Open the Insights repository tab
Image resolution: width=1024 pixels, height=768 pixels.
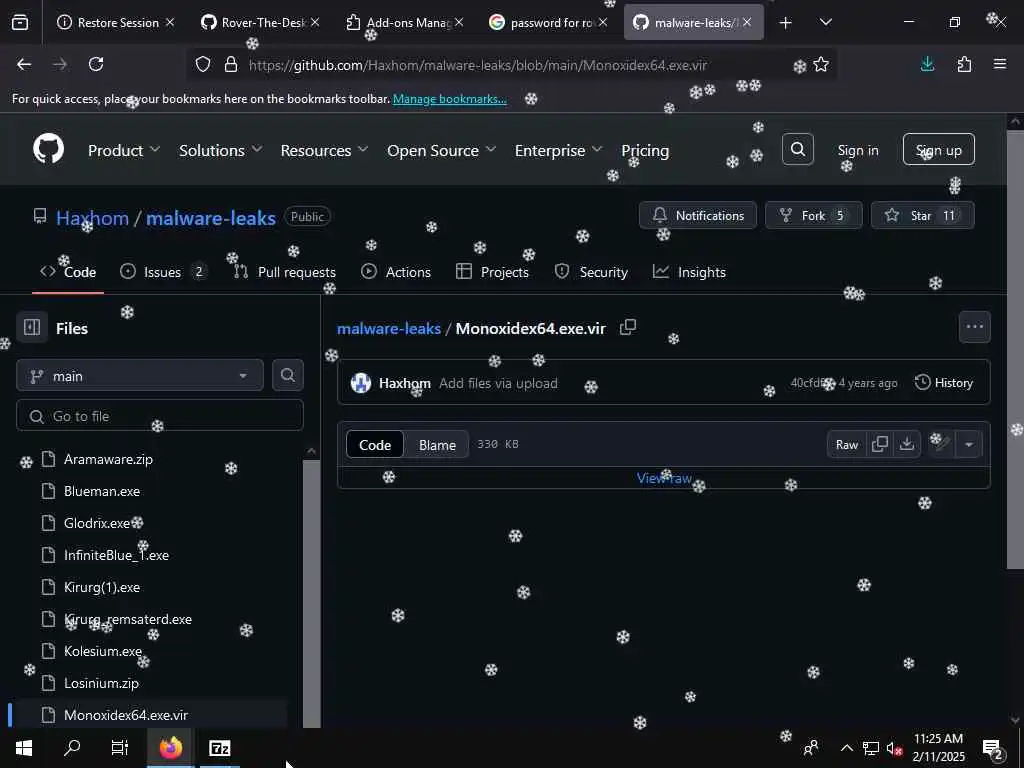(x=689, y=272)
